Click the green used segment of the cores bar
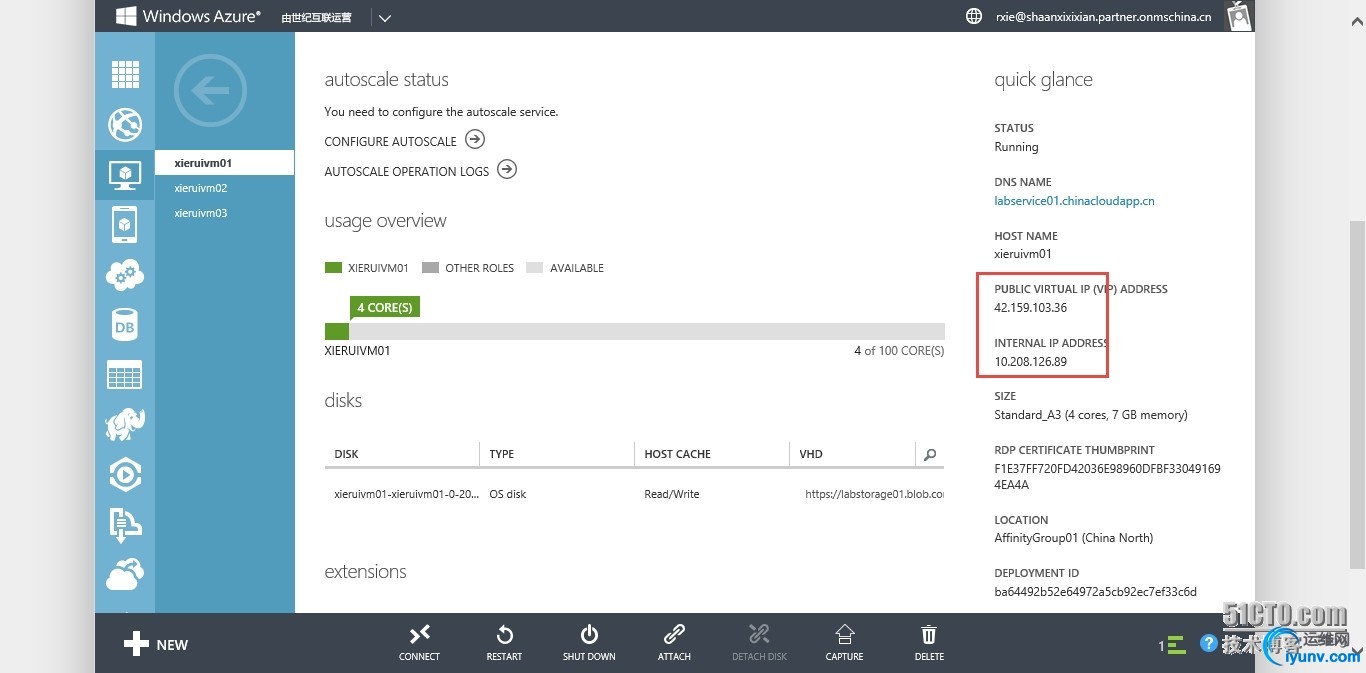The image size is (1366, 673). (337, 331)
